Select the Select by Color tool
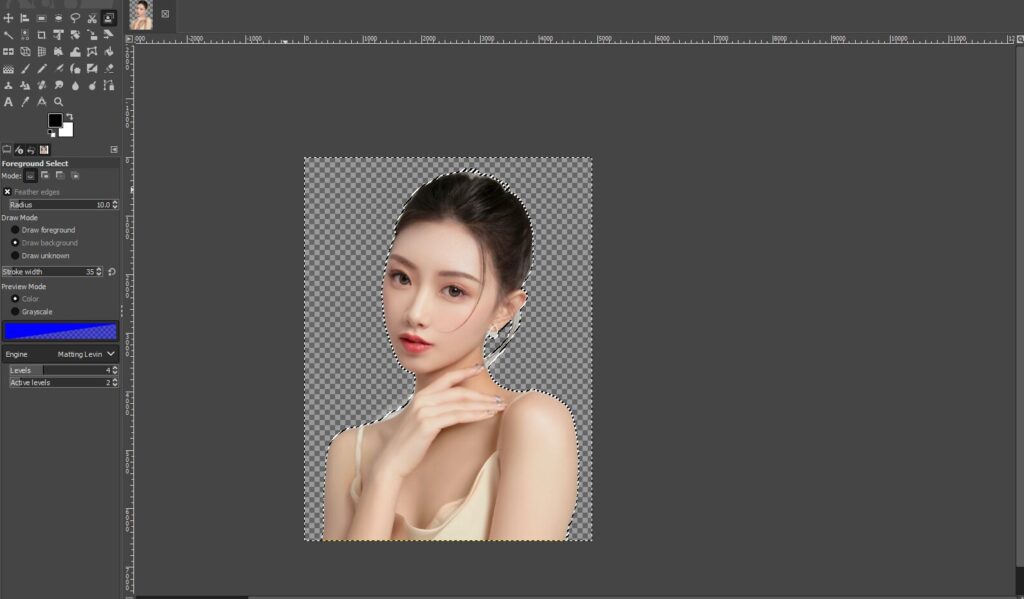This screenshot has height=599, width=1024. coord(25,35)
